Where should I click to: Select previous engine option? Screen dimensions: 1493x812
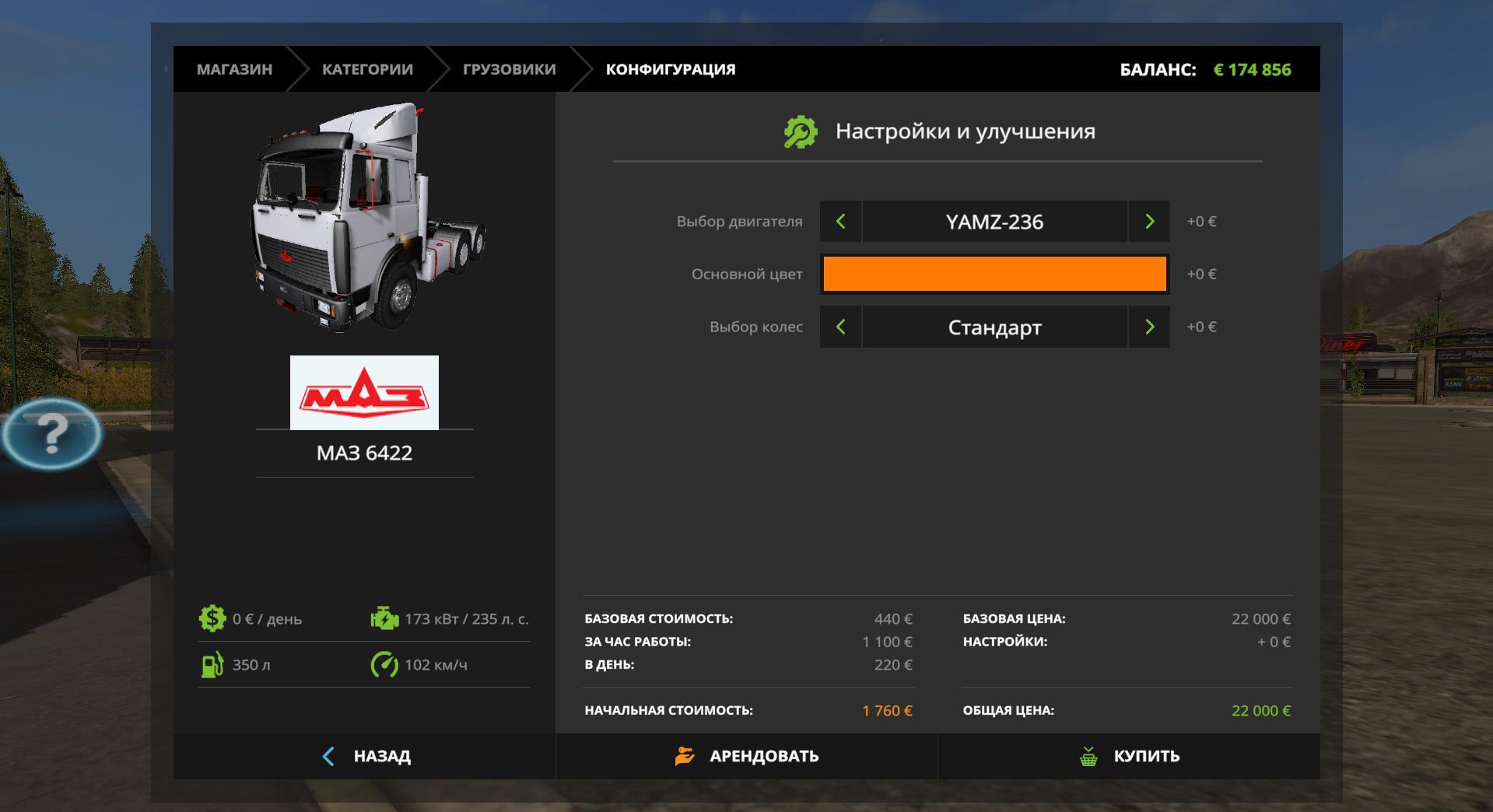840,222
